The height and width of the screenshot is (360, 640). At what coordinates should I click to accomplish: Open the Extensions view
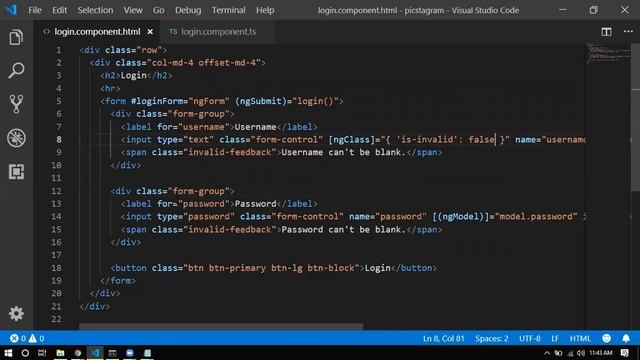[x=16, y=171]
